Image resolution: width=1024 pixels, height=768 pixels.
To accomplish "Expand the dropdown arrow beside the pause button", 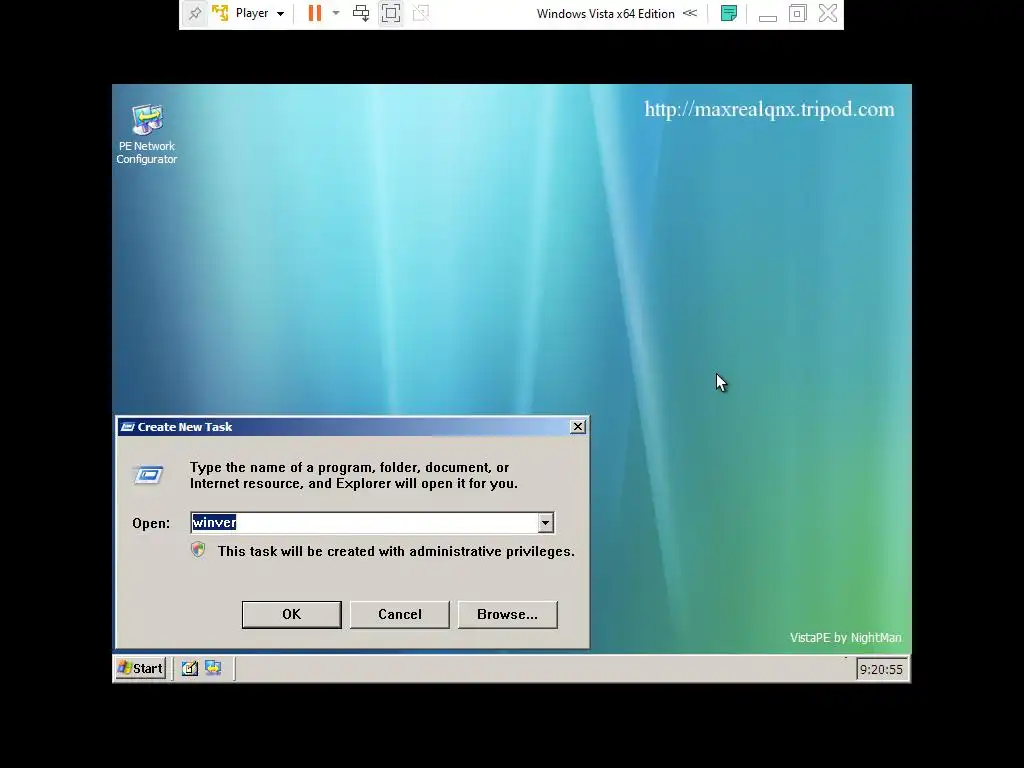I will coord(336,13).
